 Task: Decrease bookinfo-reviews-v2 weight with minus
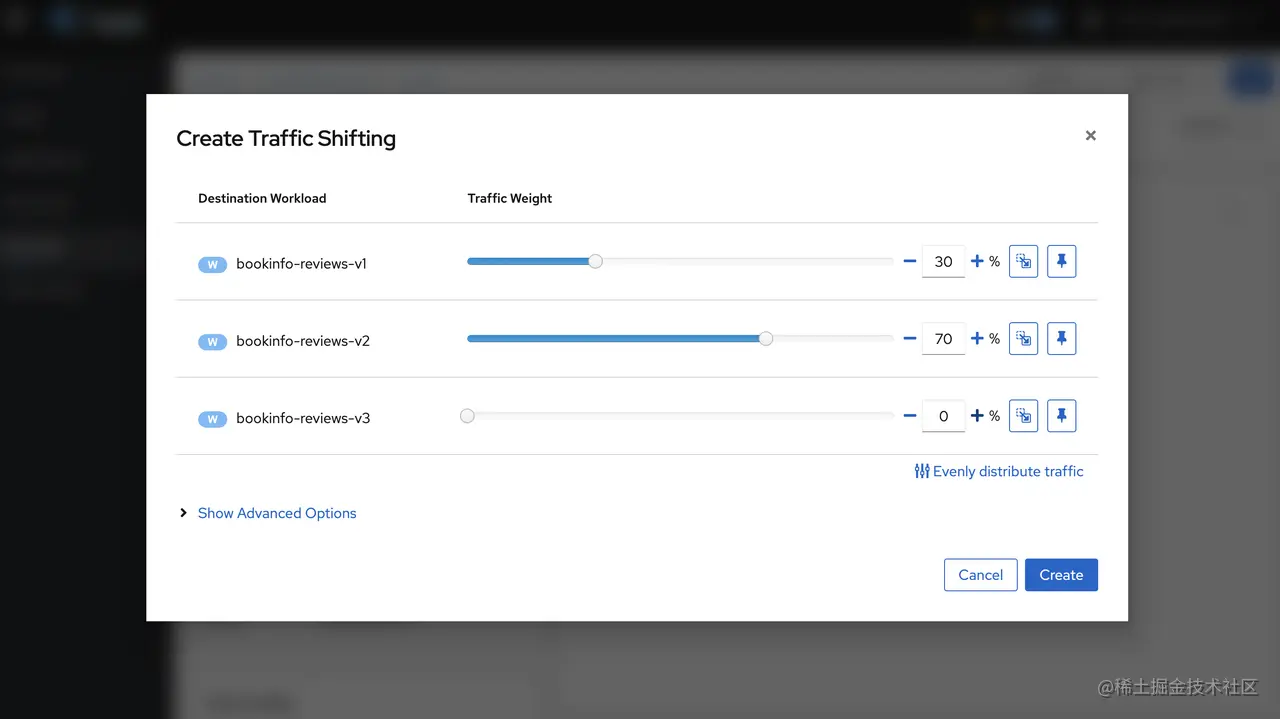(x=910, y=338)
